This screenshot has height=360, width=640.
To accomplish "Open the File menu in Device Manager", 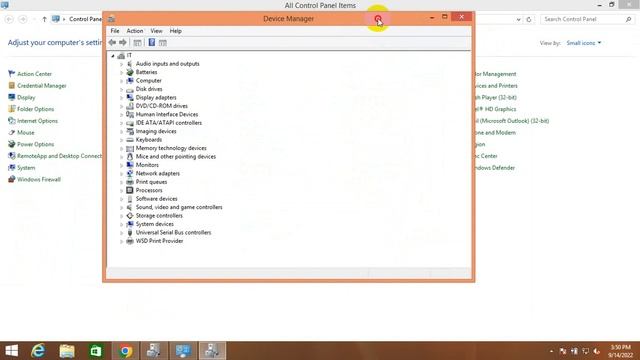I will click(115, 31).
